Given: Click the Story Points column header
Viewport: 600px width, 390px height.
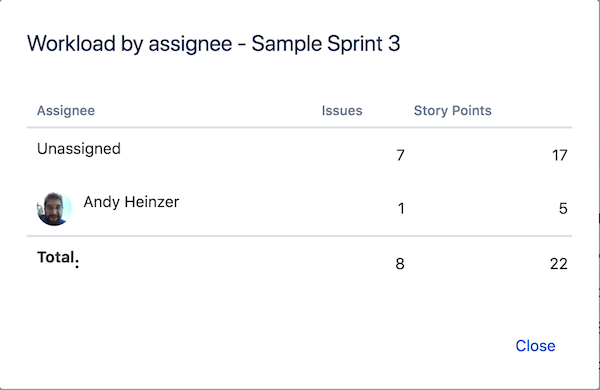Looking at the screenshot, I should [452, 111].
